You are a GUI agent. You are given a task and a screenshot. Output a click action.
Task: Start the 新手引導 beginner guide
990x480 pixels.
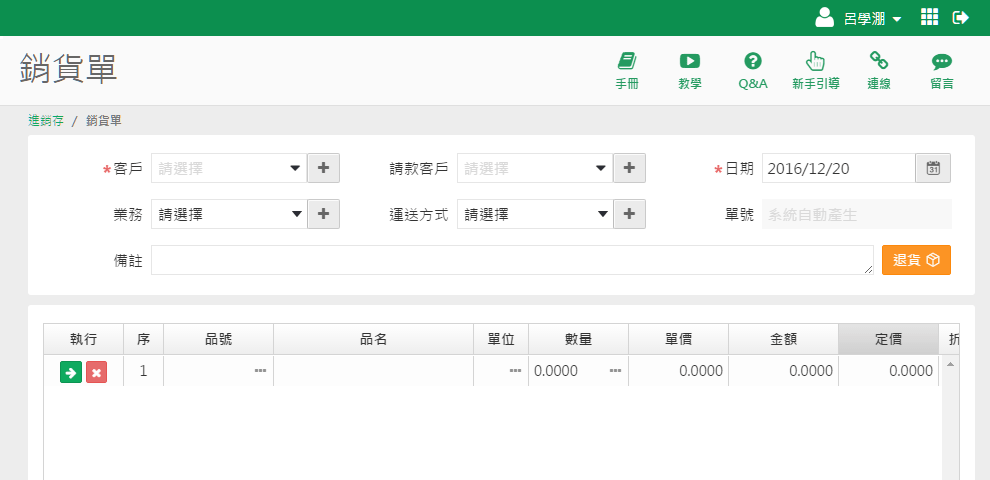point(815,70)
